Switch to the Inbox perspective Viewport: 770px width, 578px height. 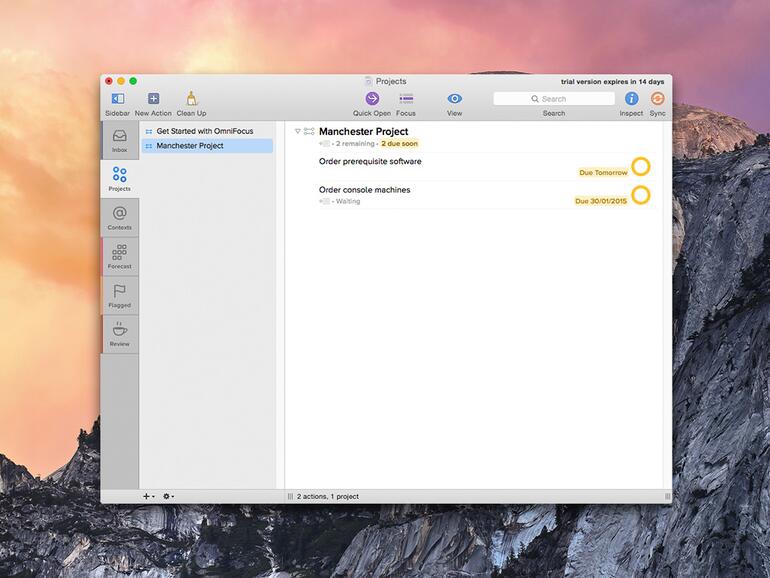[x=119, y=140]
